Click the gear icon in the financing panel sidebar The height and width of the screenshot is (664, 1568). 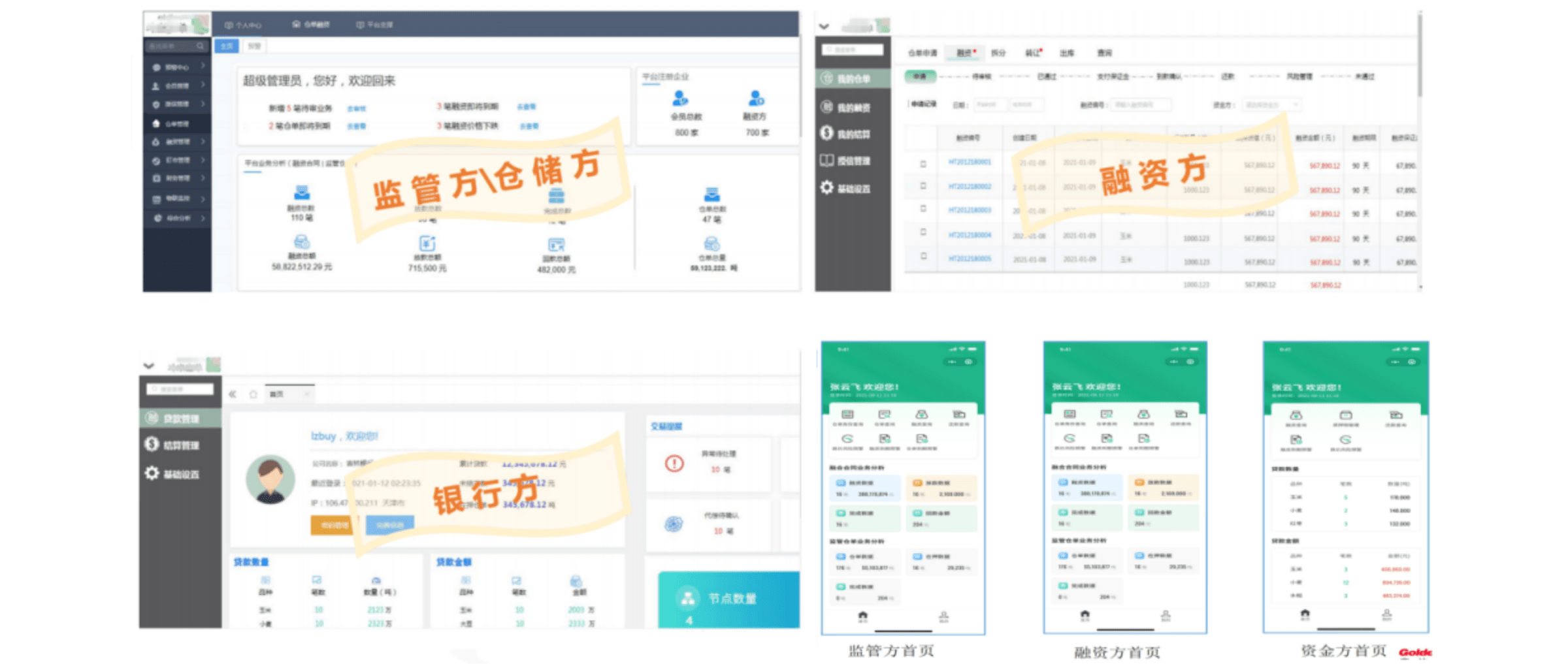tap(826, 188)
